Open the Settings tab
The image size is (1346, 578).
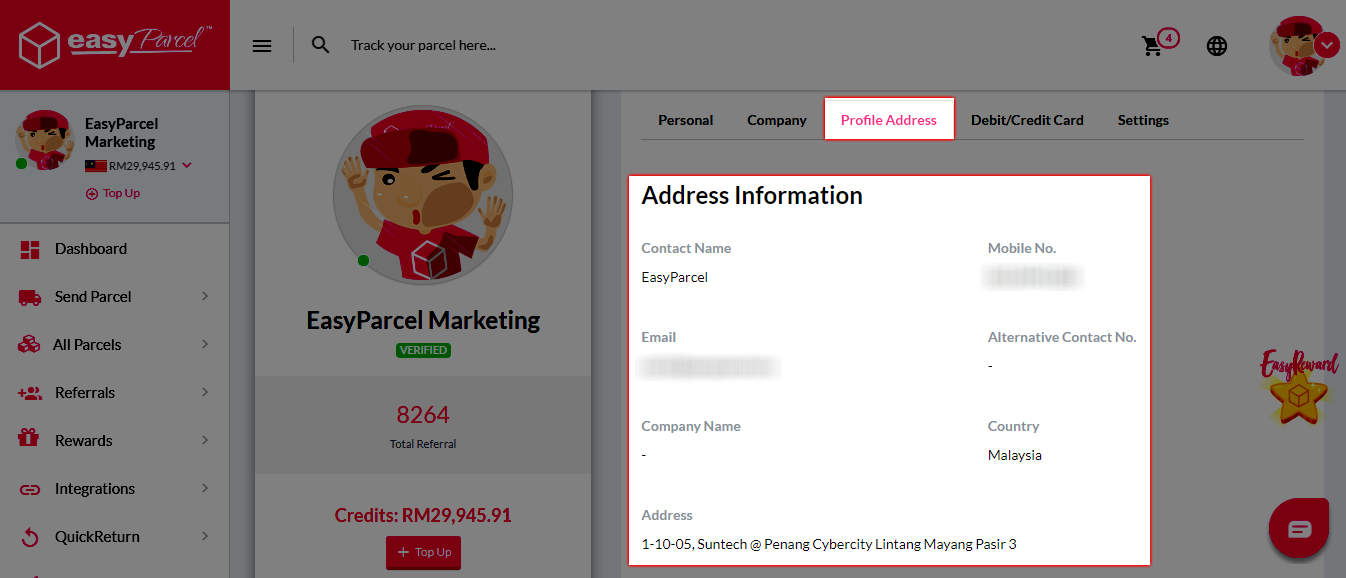tap(1143, 120)
